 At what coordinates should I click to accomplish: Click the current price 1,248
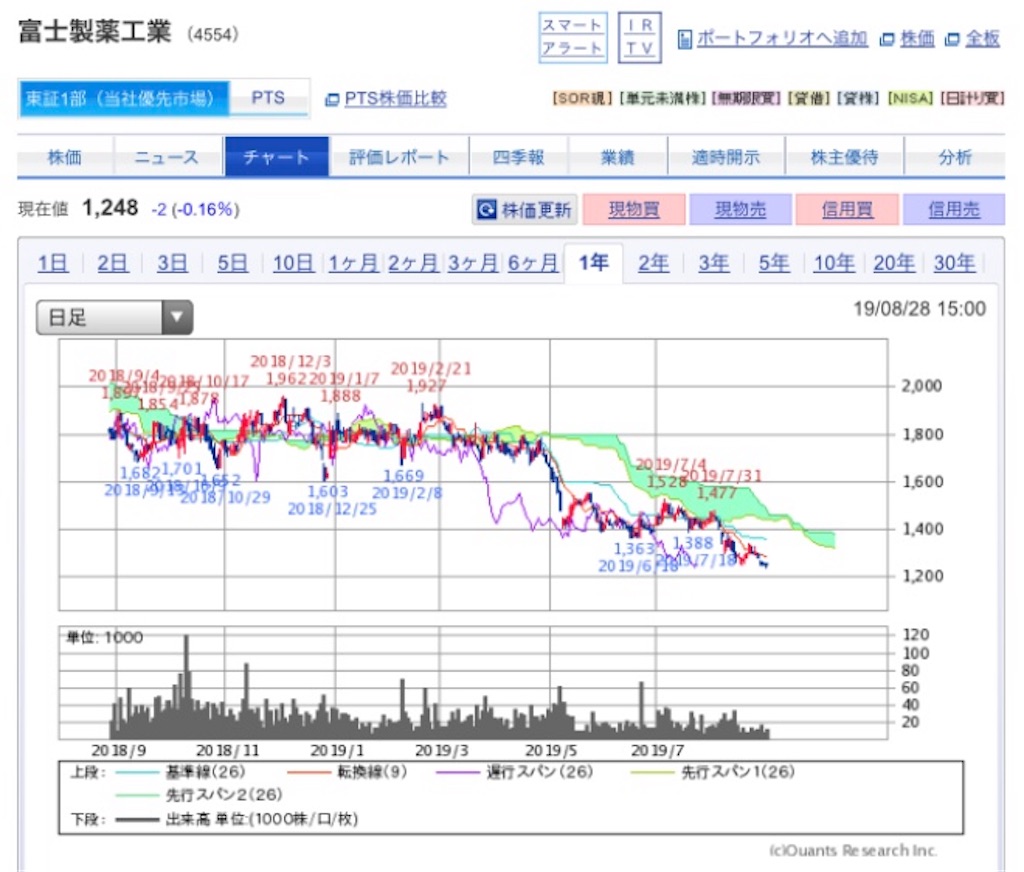click(110, 208)
